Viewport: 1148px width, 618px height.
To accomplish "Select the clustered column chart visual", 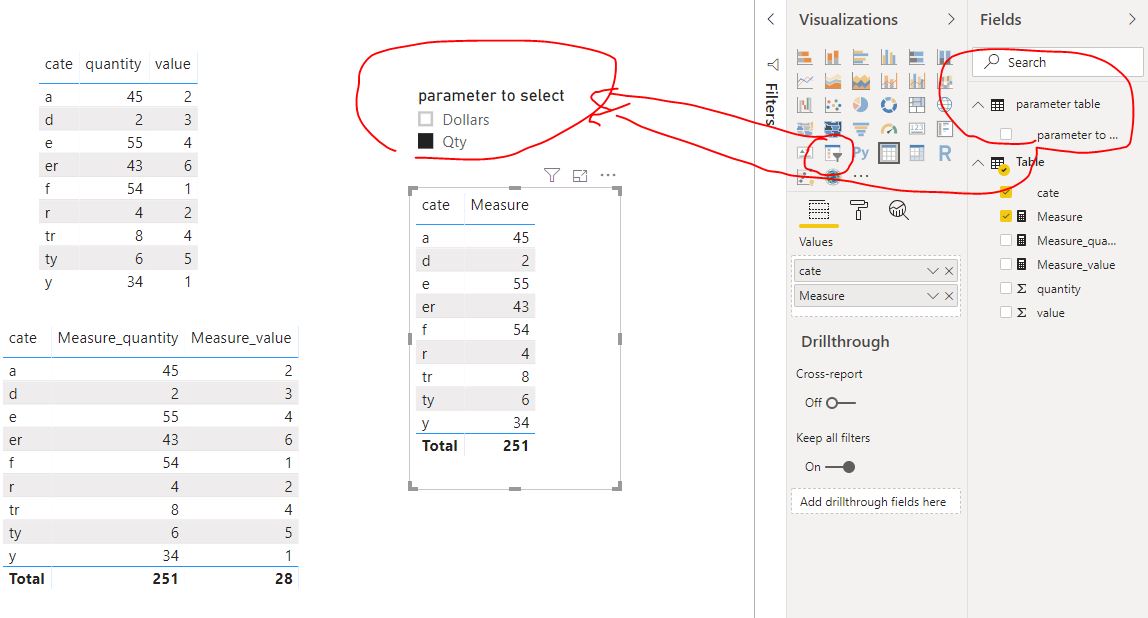I will 889,57.
